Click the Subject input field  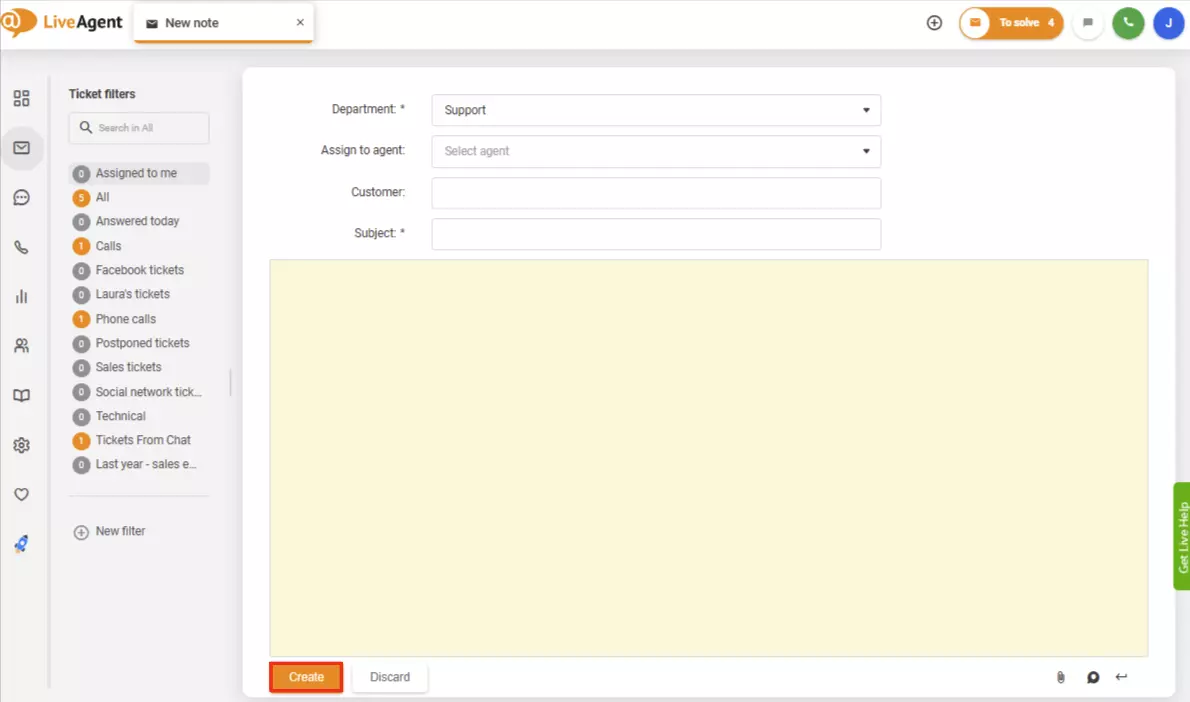coord(655,233)
